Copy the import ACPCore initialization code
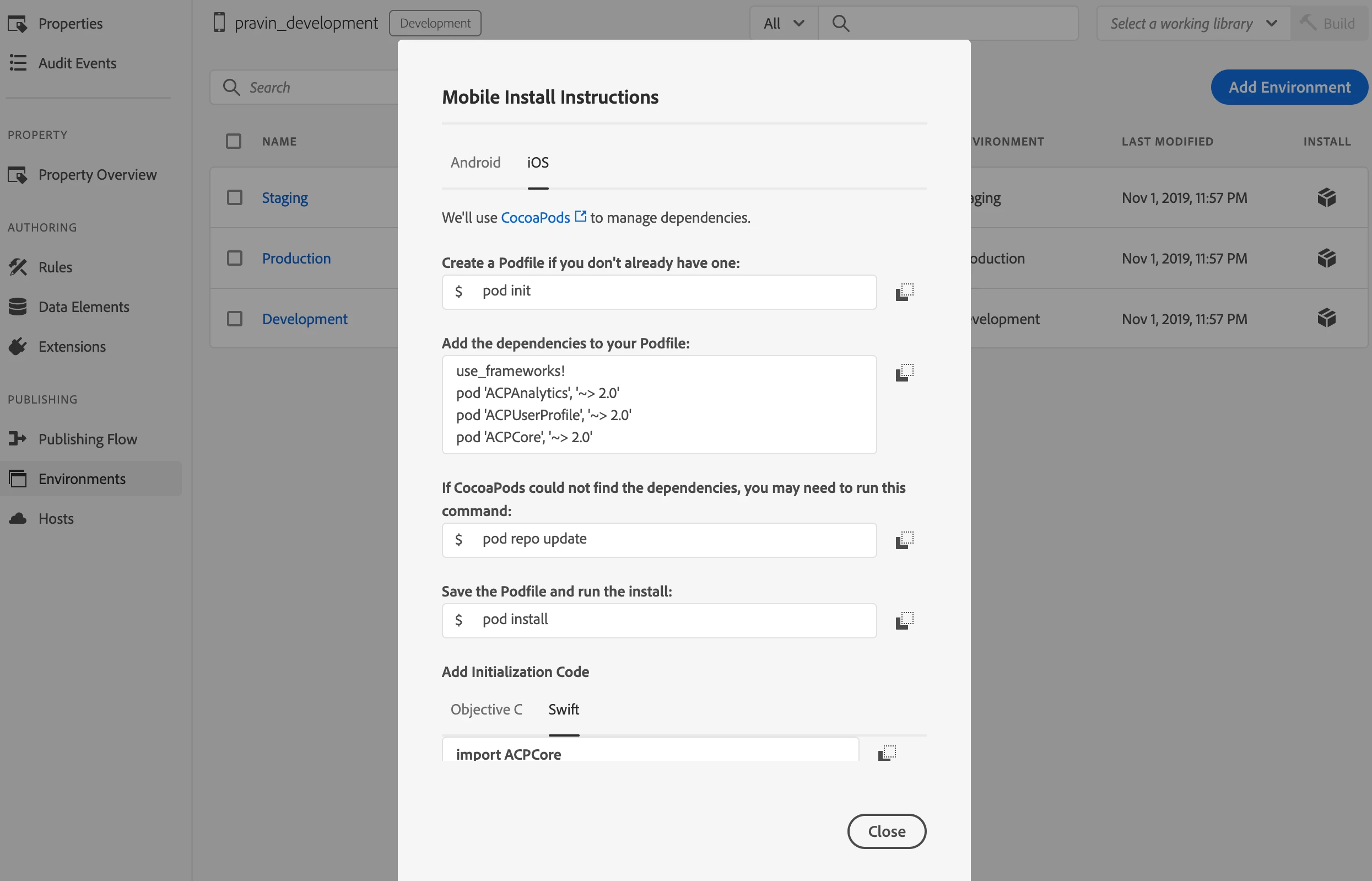 point(886,753)
